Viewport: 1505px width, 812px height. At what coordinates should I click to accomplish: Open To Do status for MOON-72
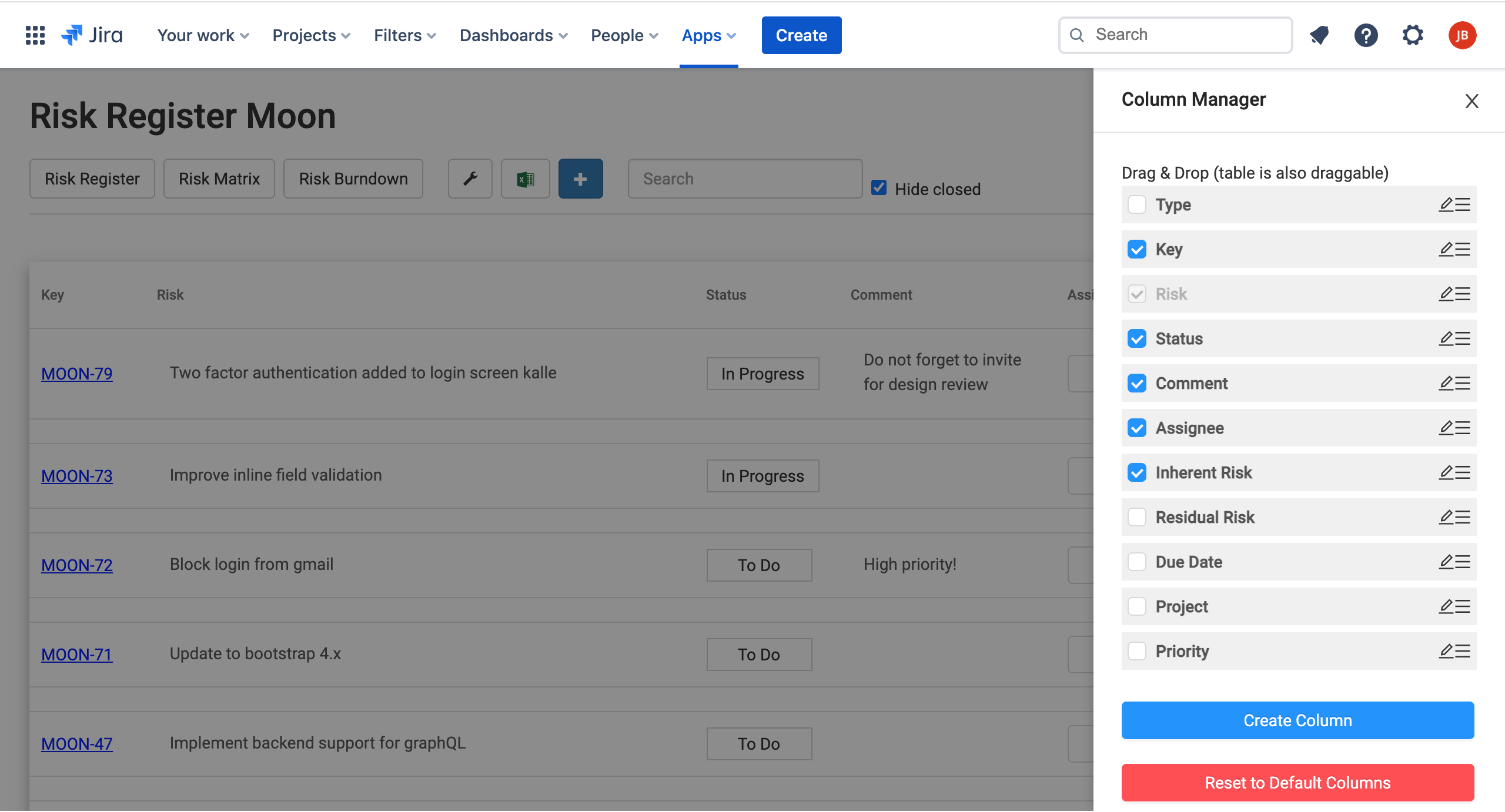tap(759, 565)
